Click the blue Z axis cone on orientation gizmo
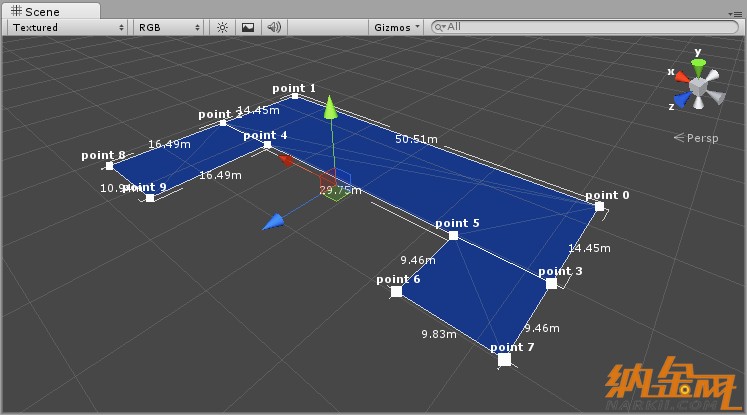747x415 pixels. 683,99
